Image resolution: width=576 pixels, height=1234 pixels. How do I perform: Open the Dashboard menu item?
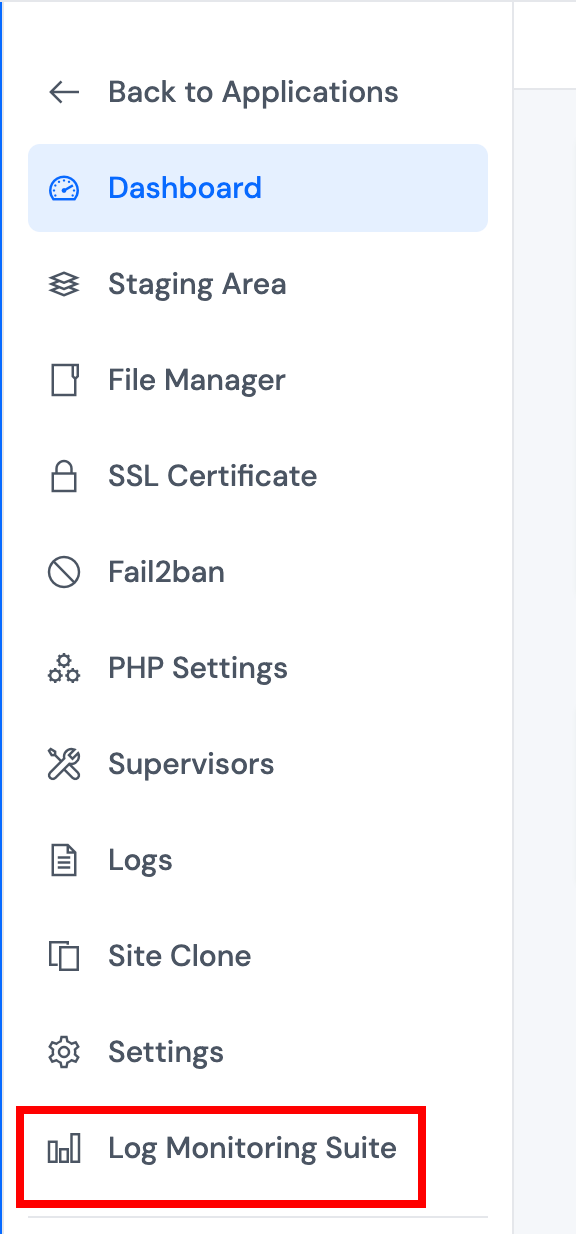click(x=258, y=188)
